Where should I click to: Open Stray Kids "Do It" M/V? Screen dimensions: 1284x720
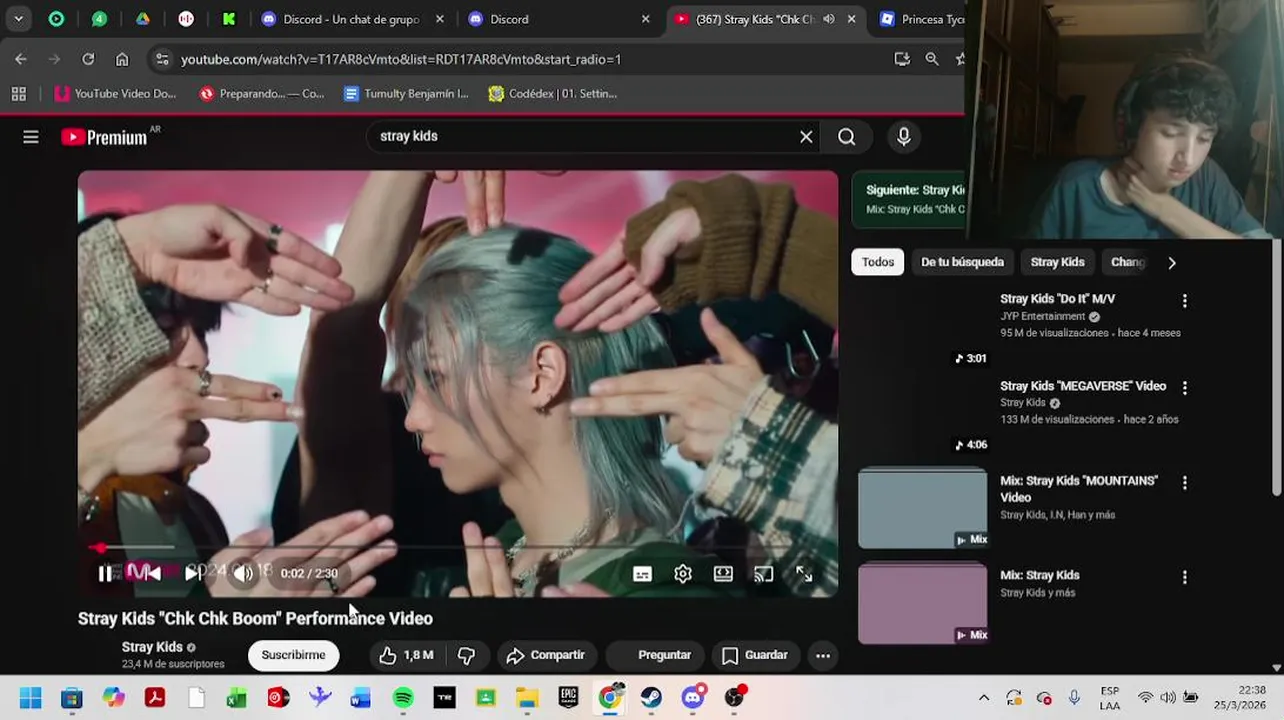[x=1057, y=299]
